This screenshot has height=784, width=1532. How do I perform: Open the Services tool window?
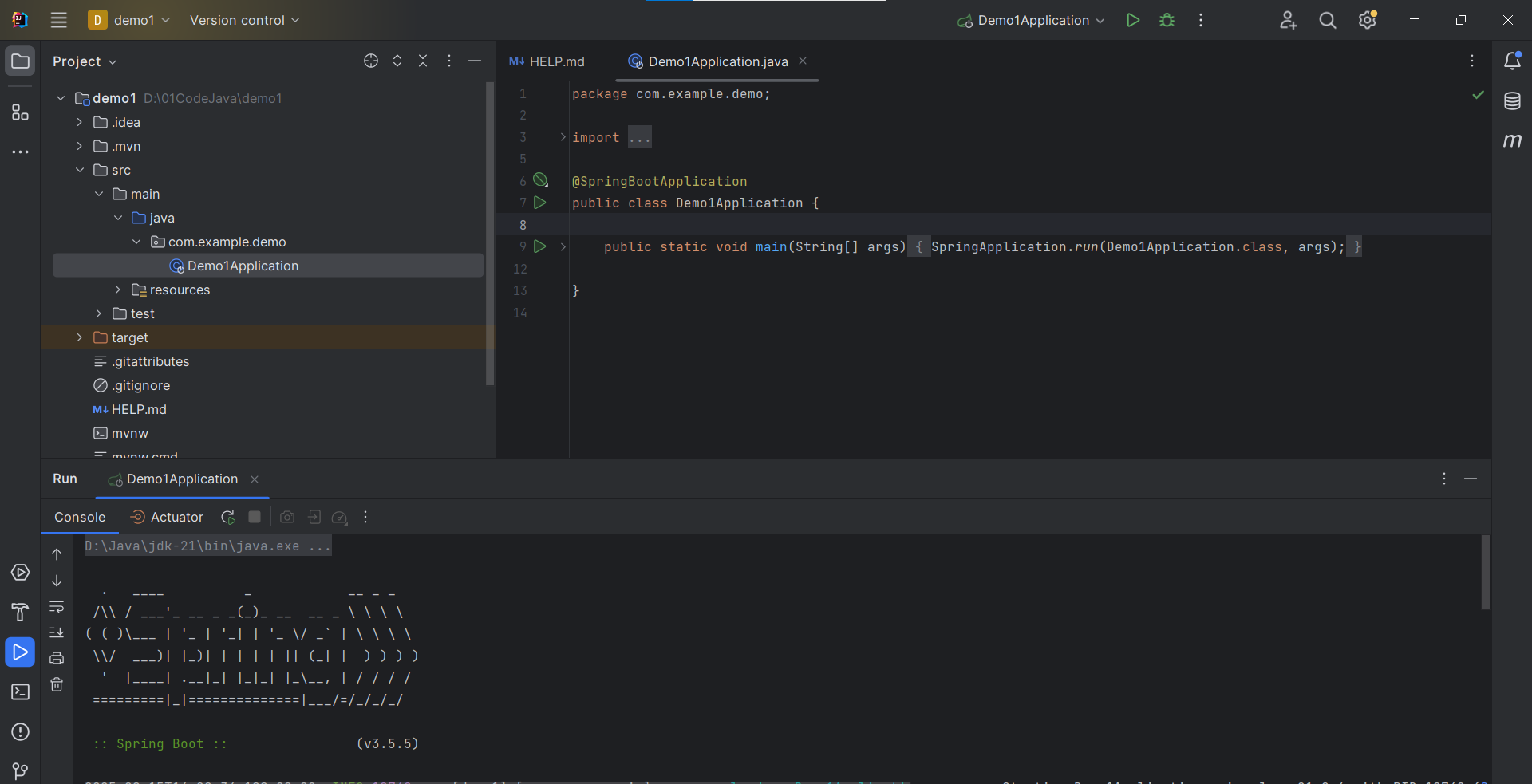click(20, 573)
